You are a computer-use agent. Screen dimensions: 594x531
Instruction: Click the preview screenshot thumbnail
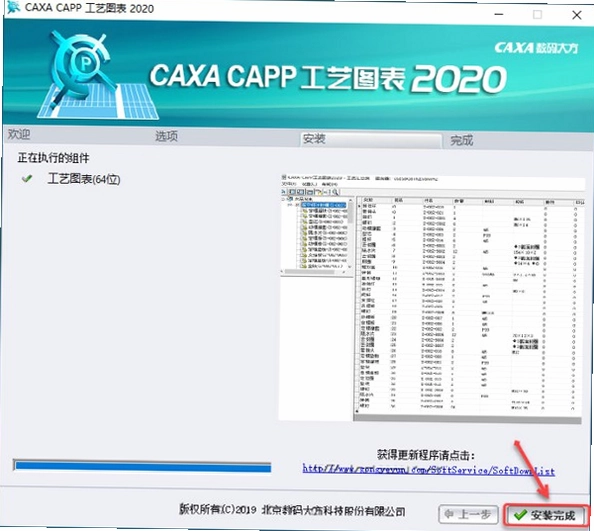pos(432,298)
